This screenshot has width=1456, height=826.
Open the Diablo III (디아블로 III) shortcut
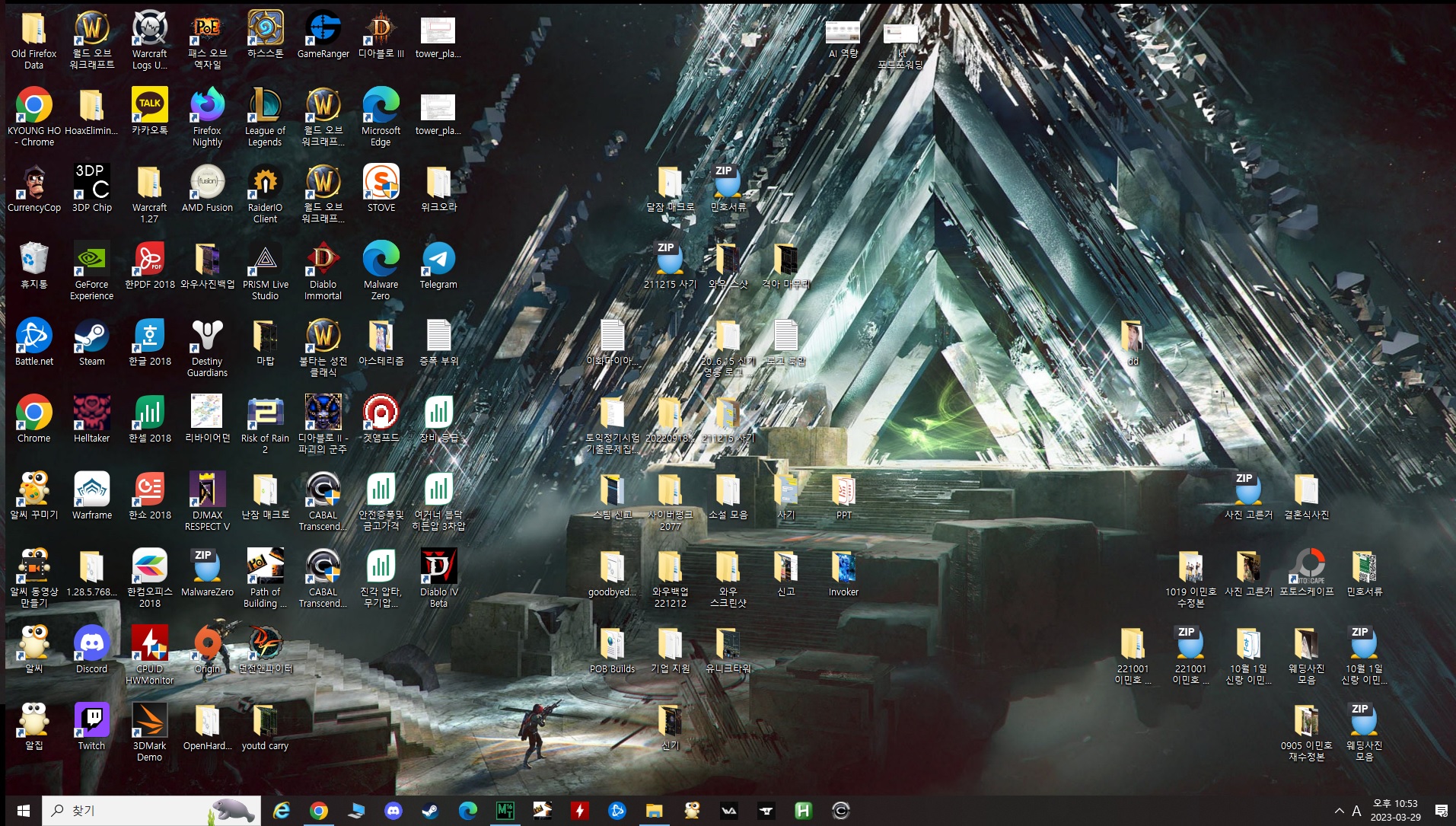point(381,35)
